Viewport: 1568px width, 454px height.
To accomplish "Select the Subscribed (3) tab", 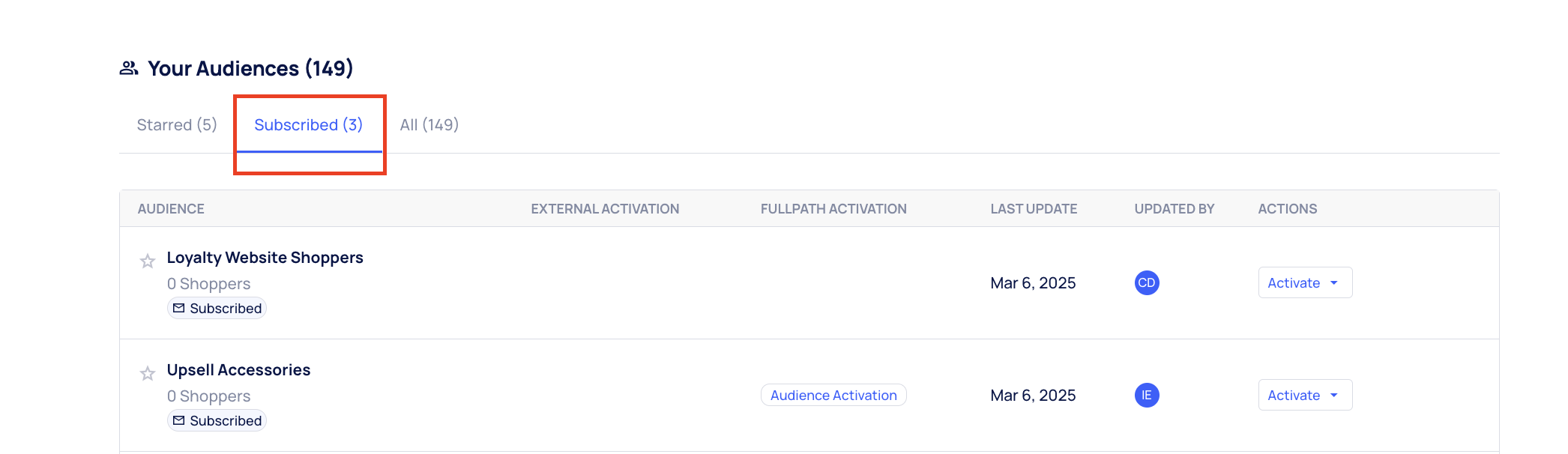I will click(x=308, y=125).
